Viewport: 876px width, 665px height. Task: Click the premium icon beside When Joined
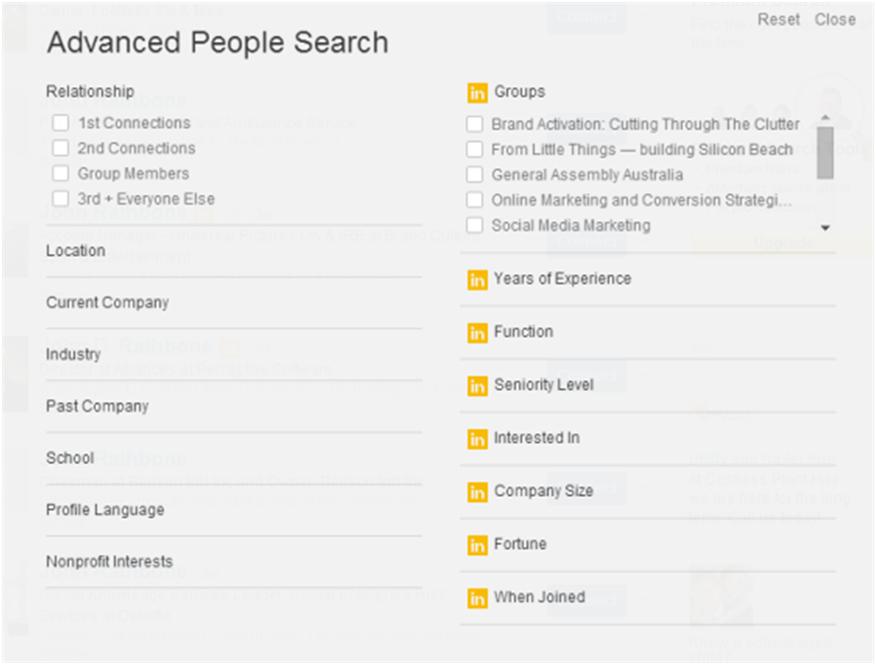(477, 598)
